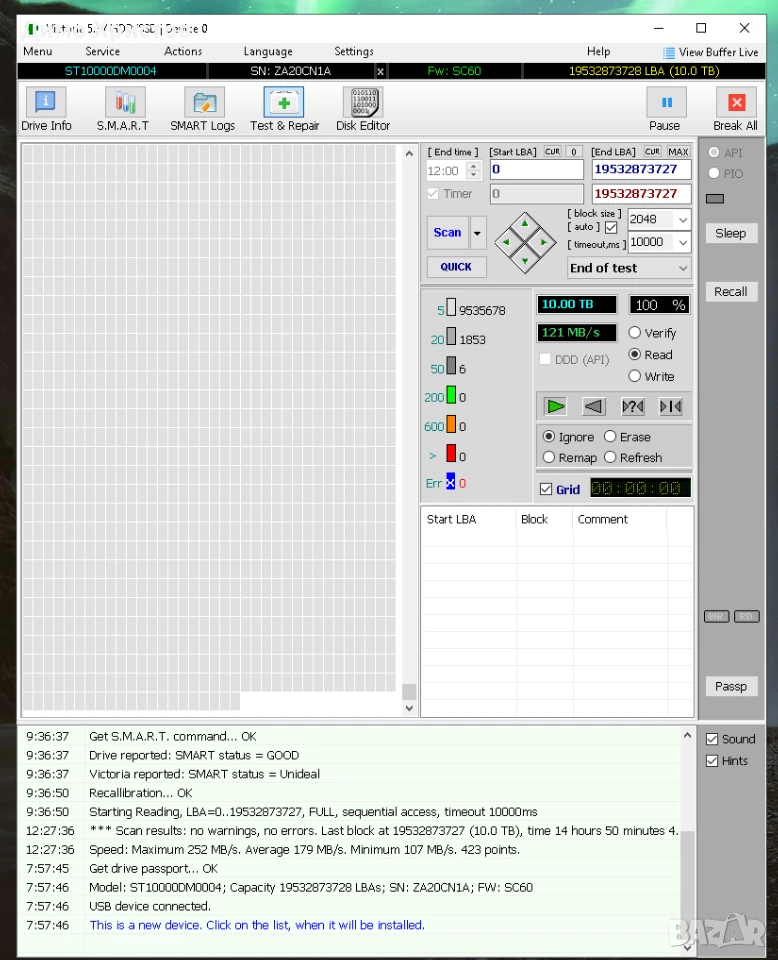
Task: Choose the Remap radio option
Action: 549,457
